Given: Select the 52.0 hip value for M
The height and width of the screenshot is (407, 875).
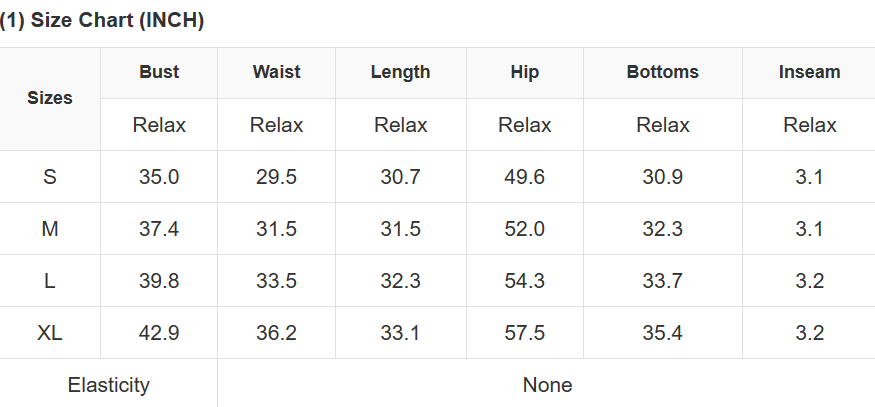Looking at the screenshot, I should point(525,229).
